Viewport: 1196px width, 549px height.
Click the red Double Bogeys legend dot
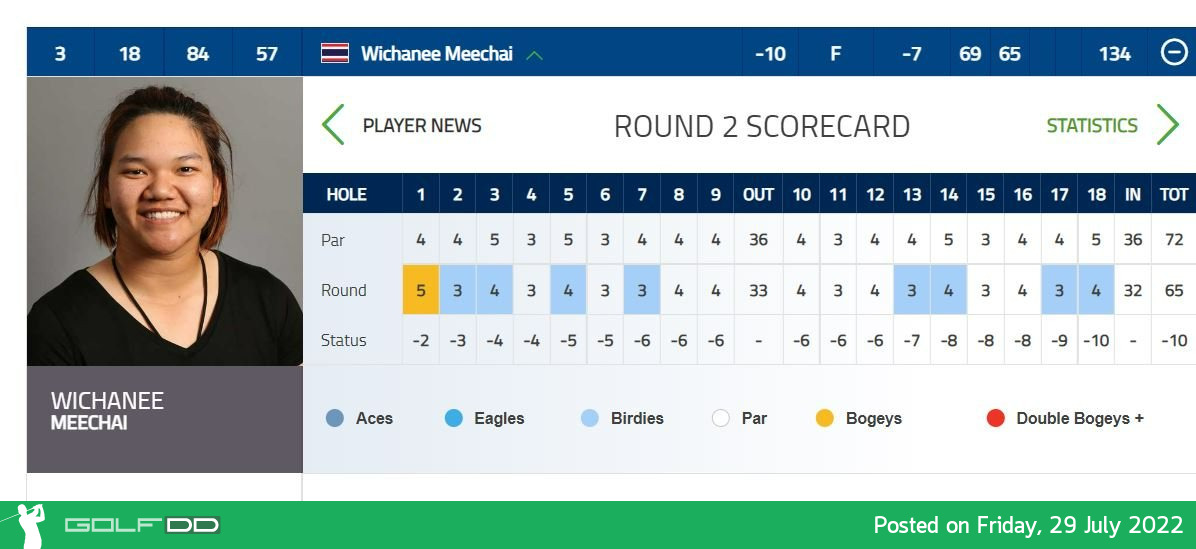995,418
